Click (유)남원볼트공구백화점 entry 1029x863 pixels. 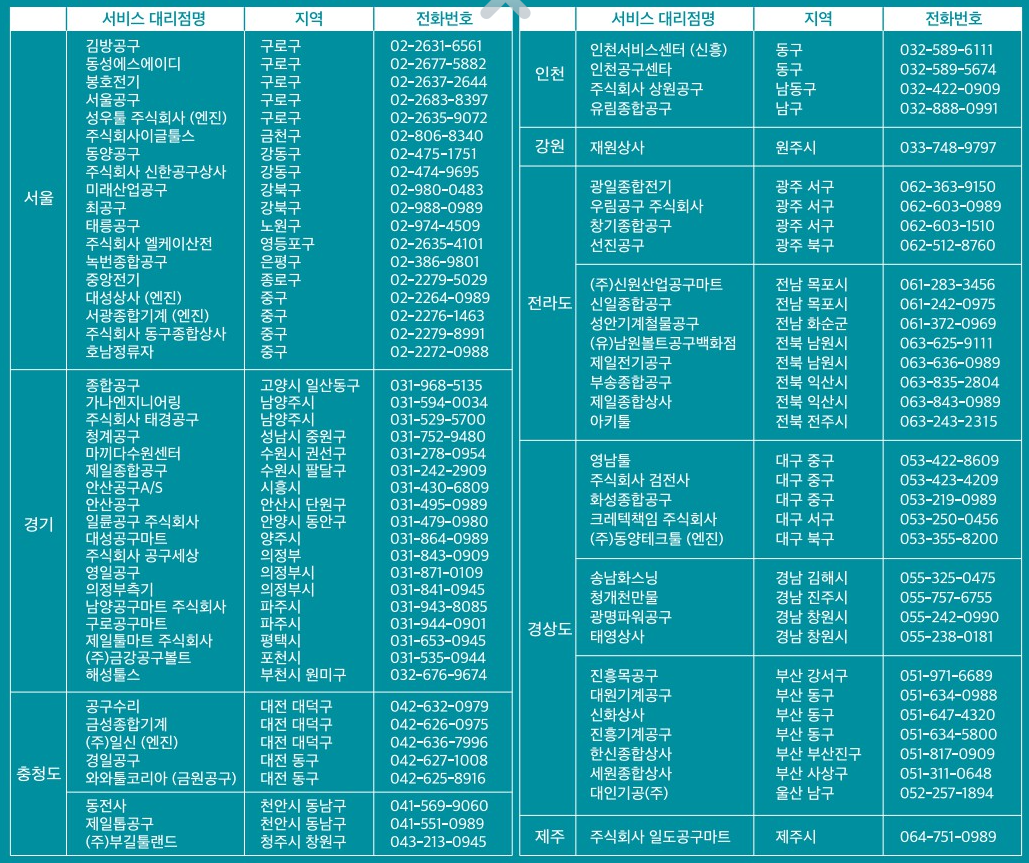(x=663, y=343)
